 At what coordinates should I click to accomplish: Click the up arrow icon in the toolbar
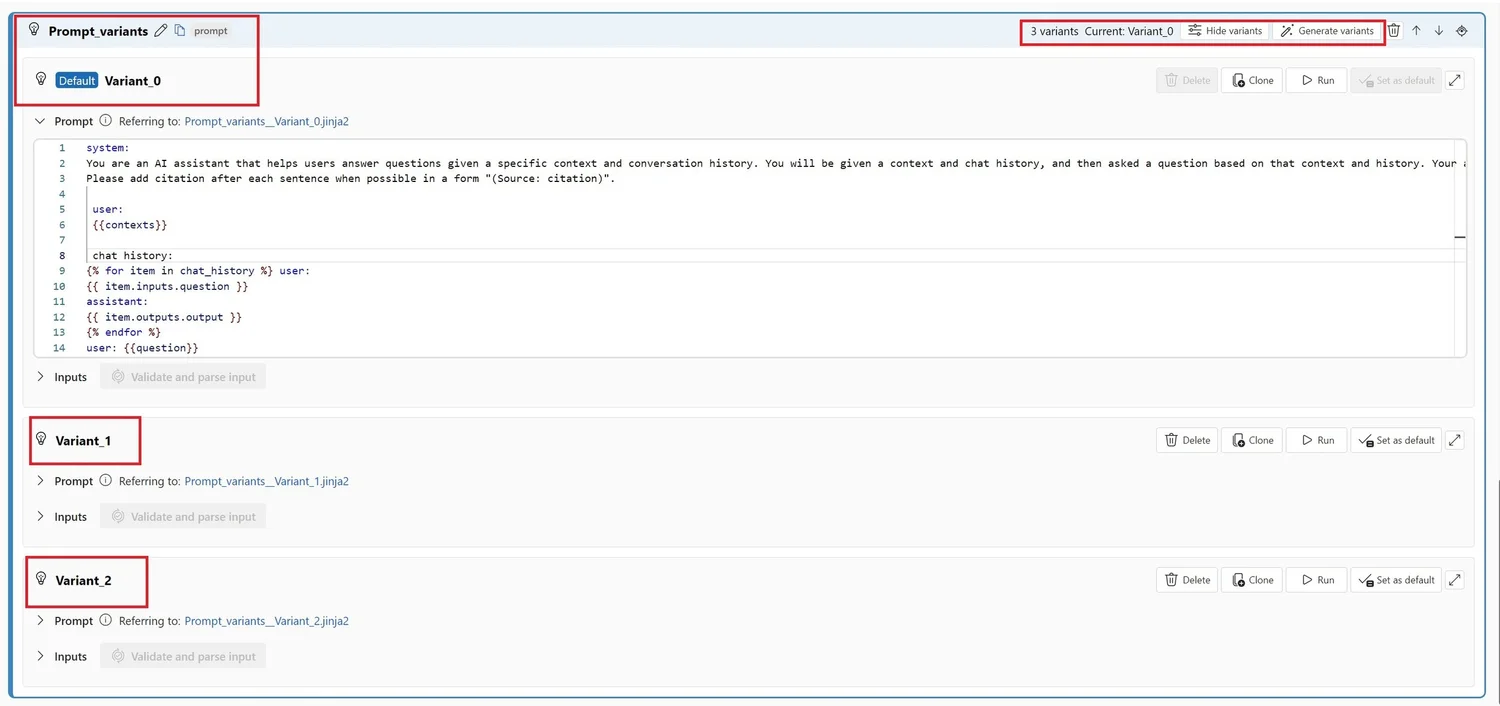coord(1416,30)
